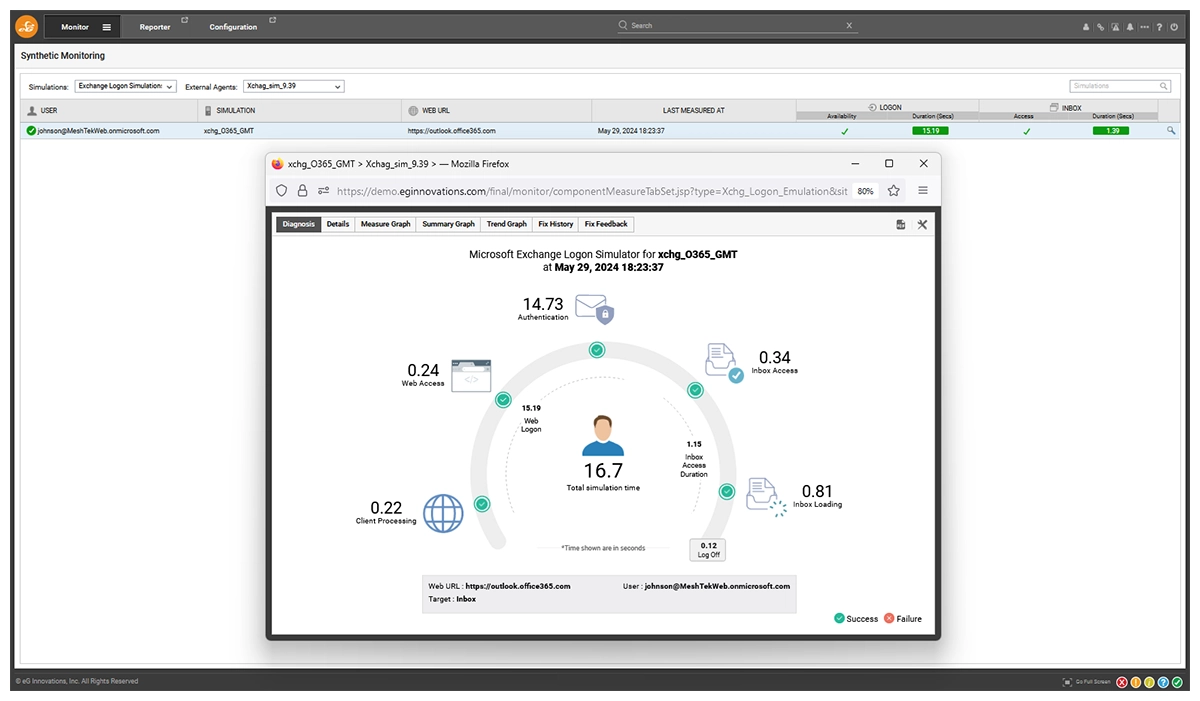This screenshot has height=701, width=1200.
Task: Click the top Search field
Action: 735,25
